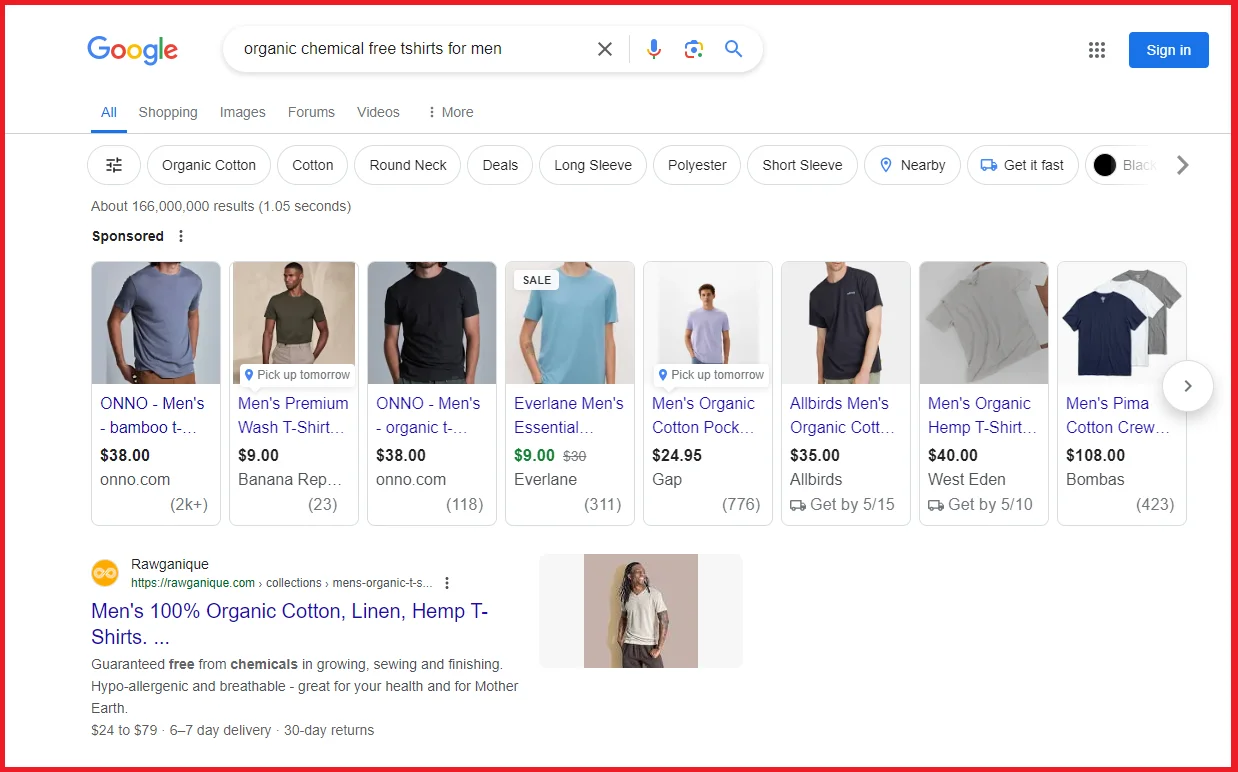1238x772 pixels.
Task: Switch to the Forums tab
Action: pyautogui.click(x=311, y=112)
